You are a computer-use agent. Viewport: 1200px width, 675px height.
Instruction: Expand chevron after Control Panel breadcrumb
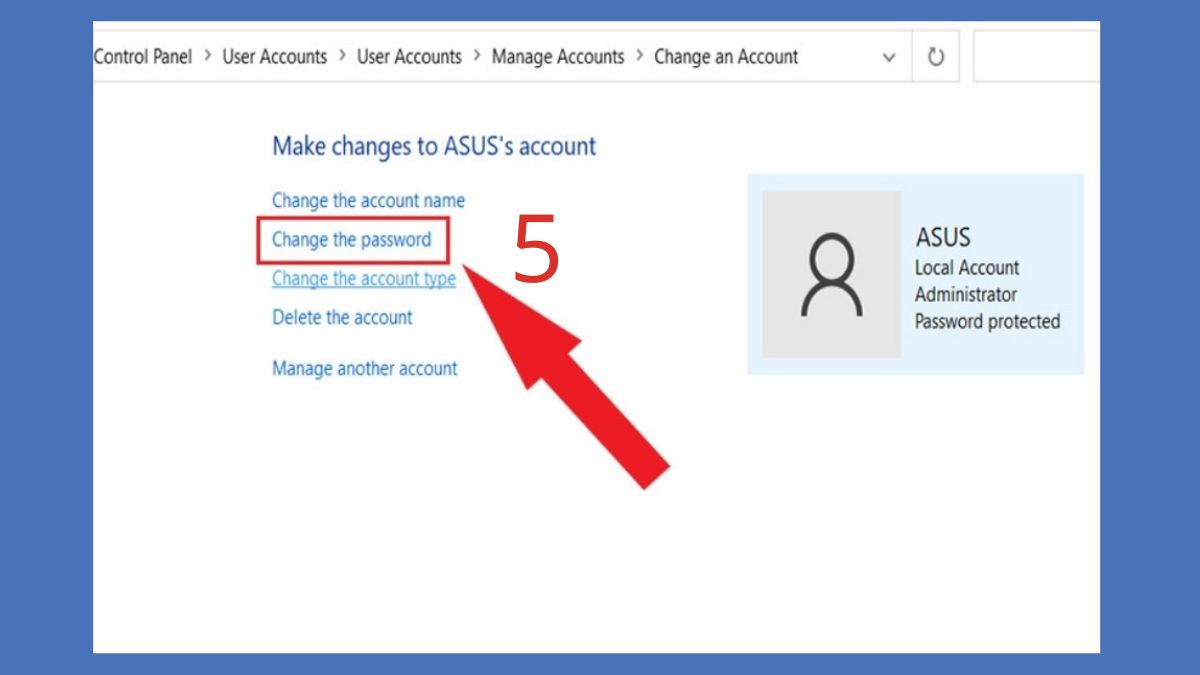tap(207, 57)
